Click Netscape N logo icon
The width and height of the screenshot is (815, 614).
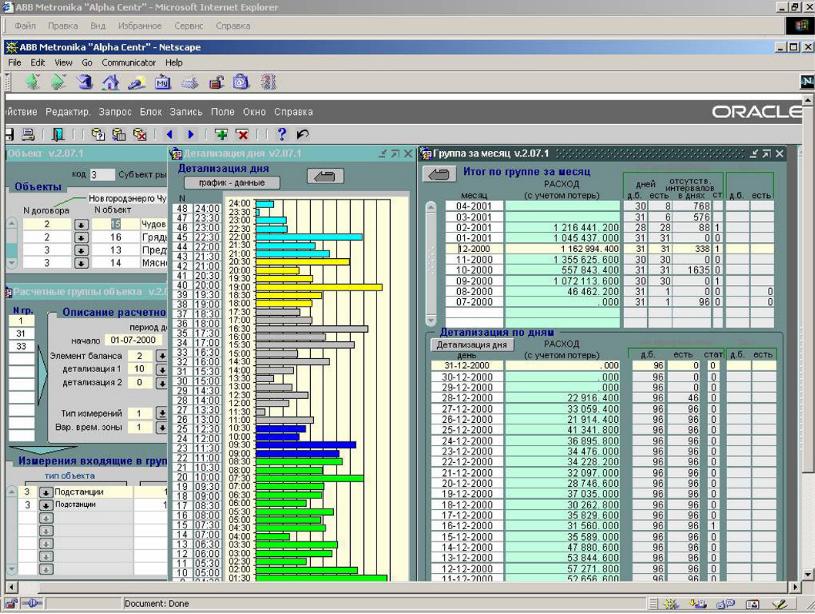point(807,82)
